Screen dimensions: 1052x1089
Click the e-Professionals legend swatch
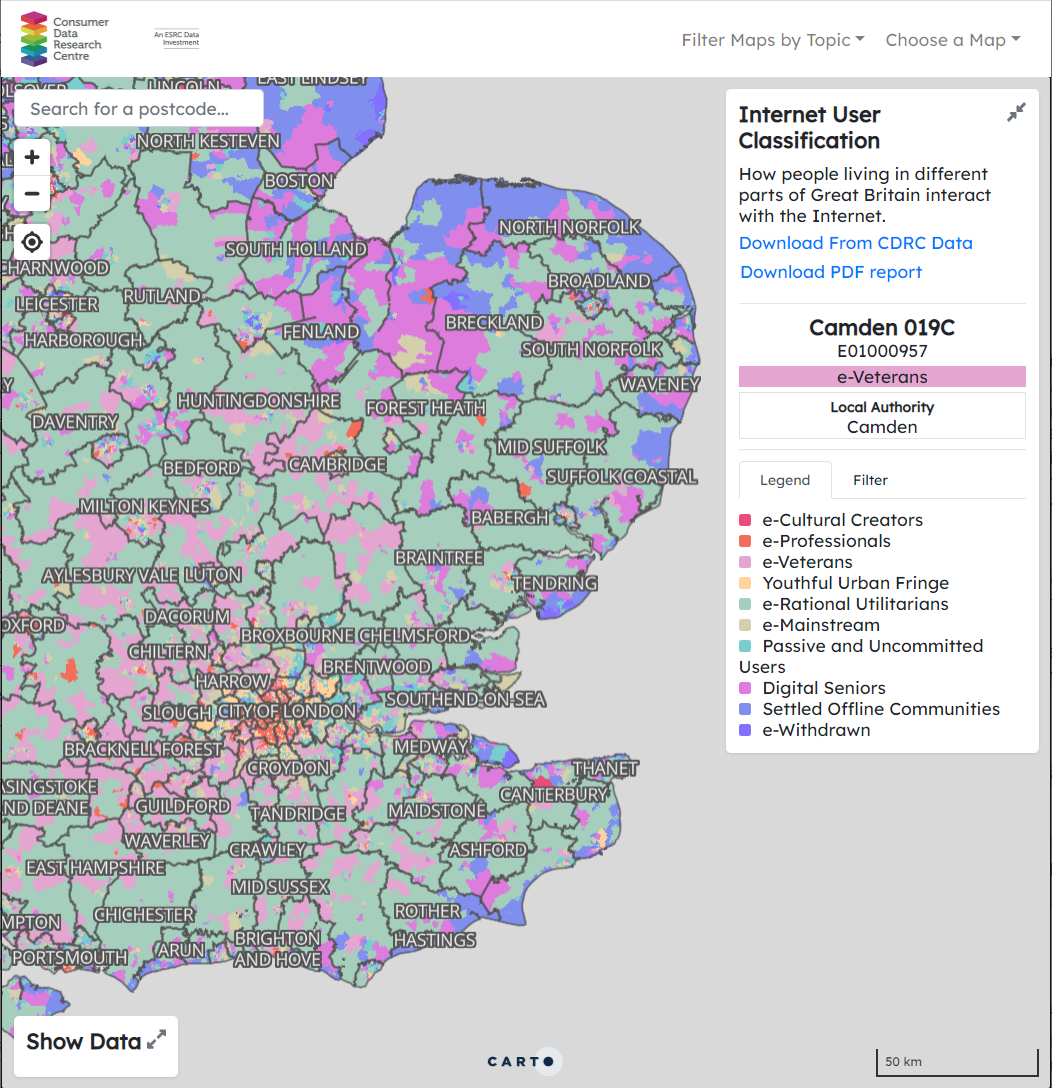(746, 541)
